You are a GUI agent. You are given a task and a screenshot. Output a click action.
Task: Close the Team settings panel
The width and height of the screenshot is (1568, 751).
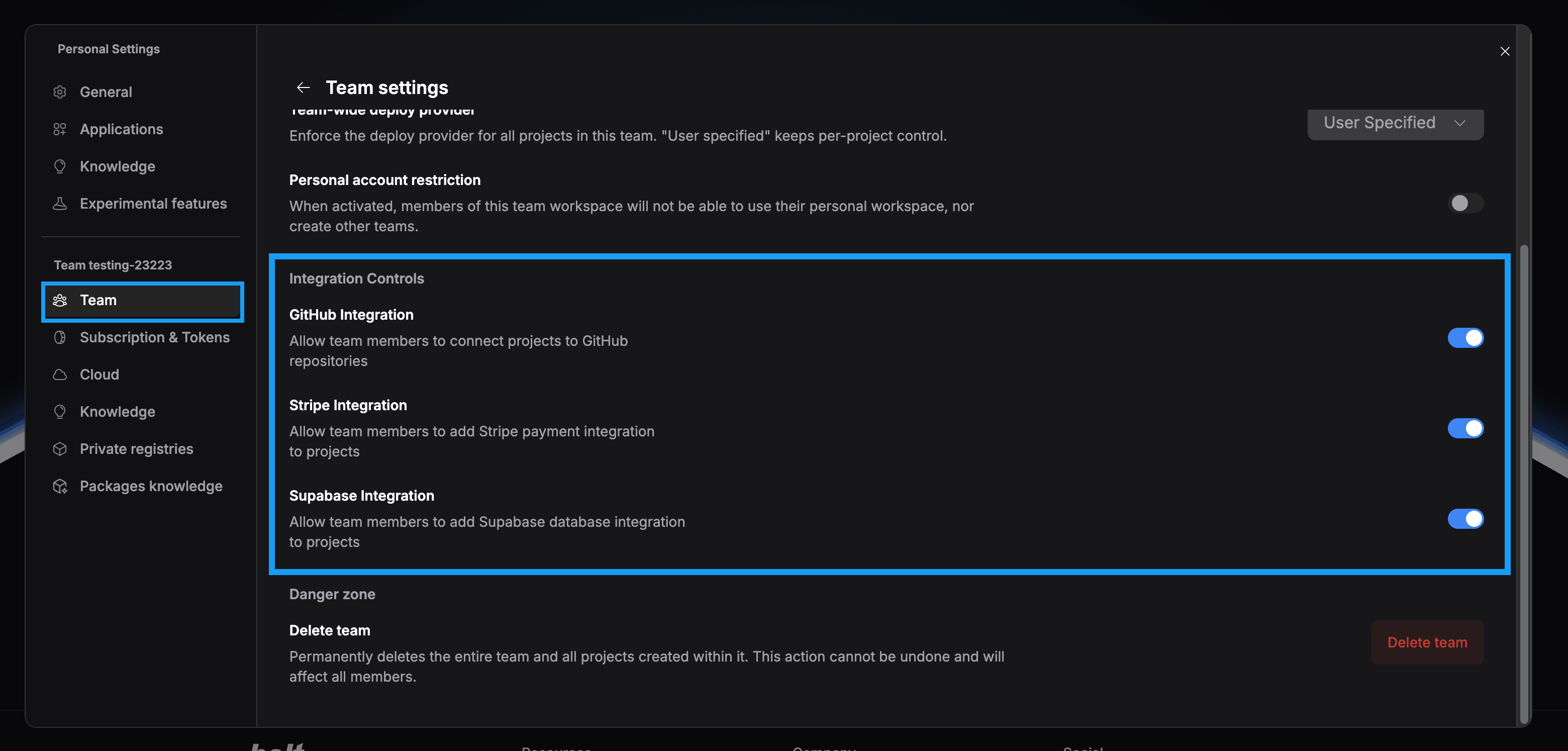pos(1505,51)
